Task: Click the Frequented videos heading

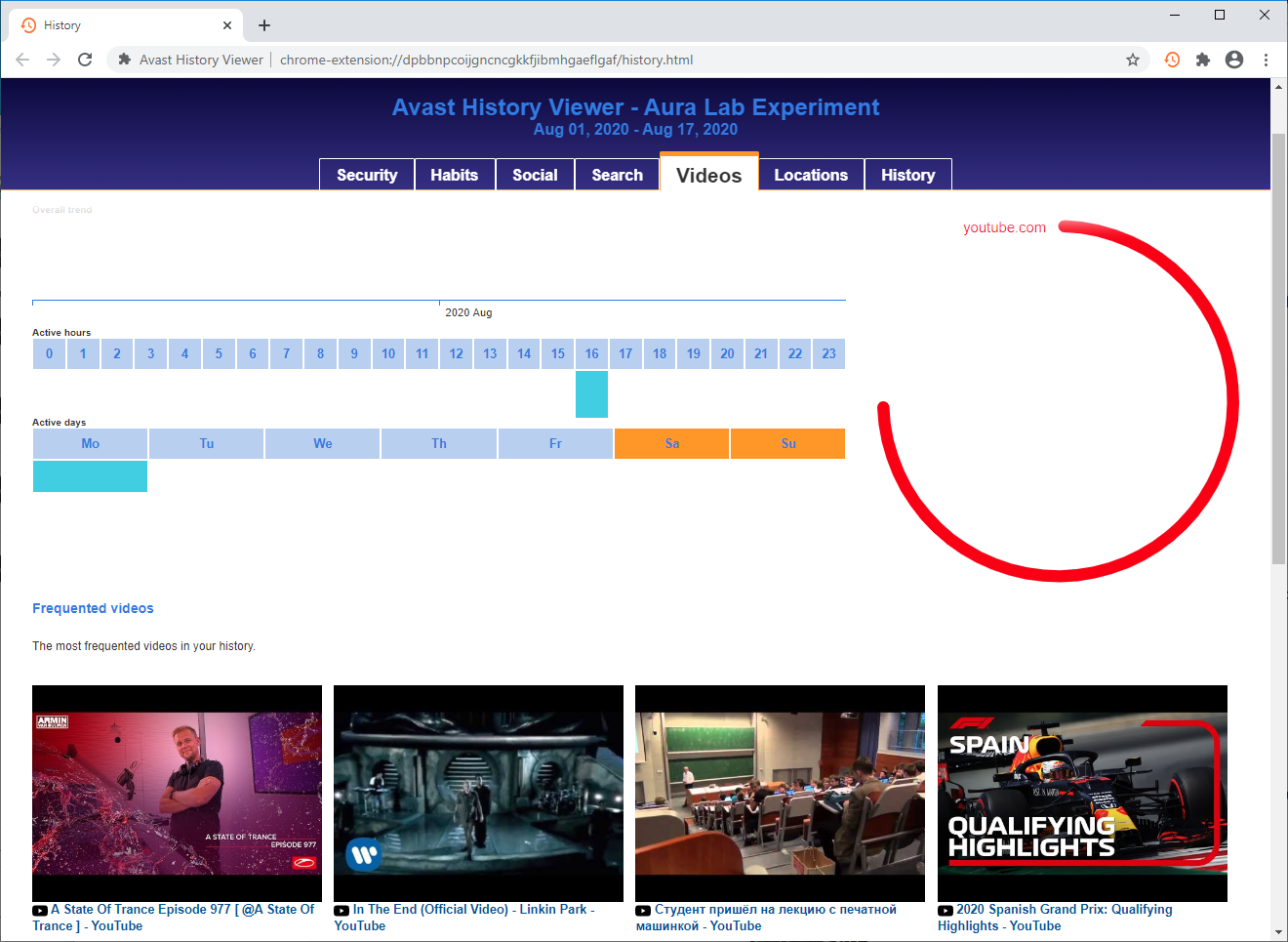Action: click(x=93, y=608)
